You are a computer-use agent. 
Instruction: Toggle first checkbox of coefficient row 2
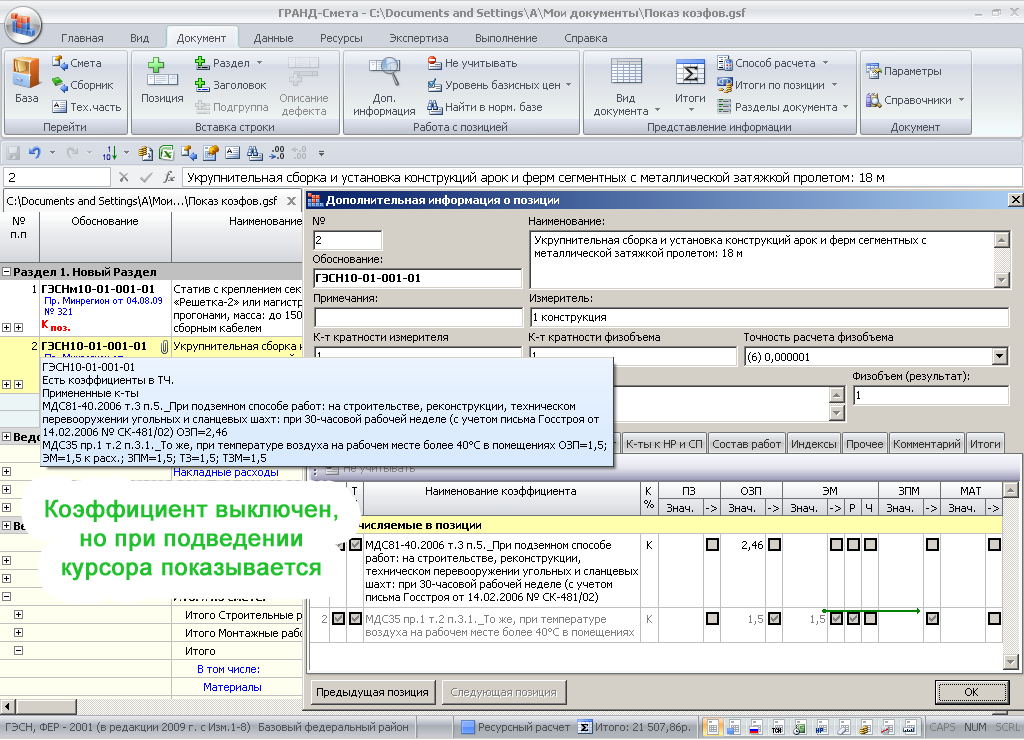tap(338, 619)
